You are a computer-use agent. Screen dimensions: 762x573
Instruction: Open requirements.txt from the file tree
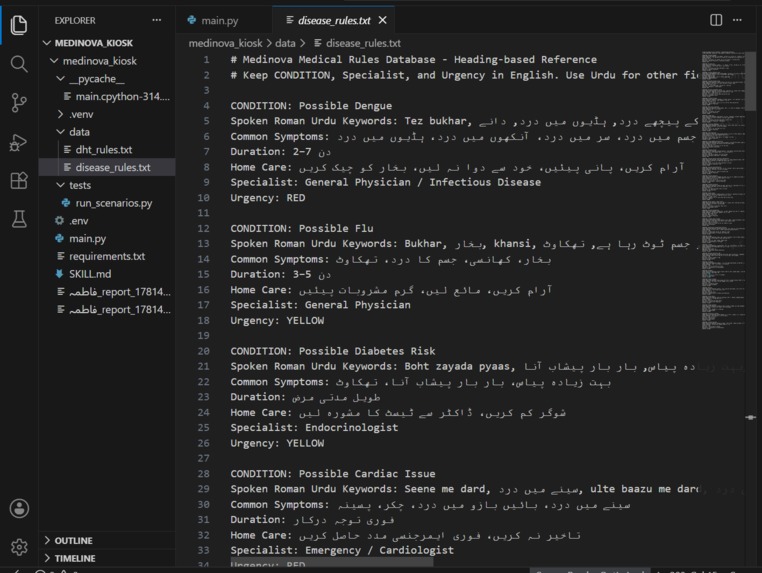(107, 256)
